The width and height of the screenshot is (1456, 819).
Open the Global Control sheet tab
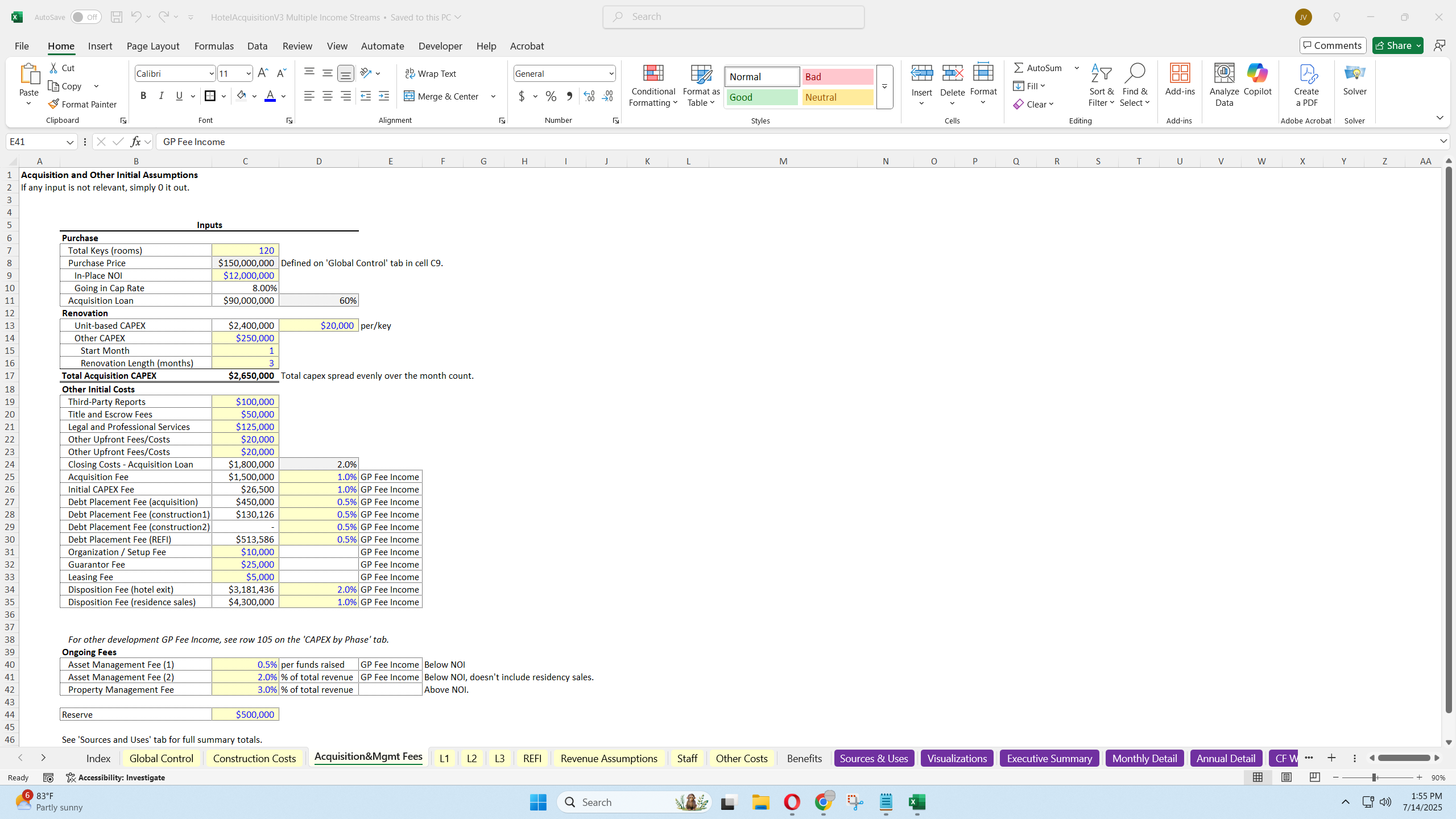pos(161,758)
